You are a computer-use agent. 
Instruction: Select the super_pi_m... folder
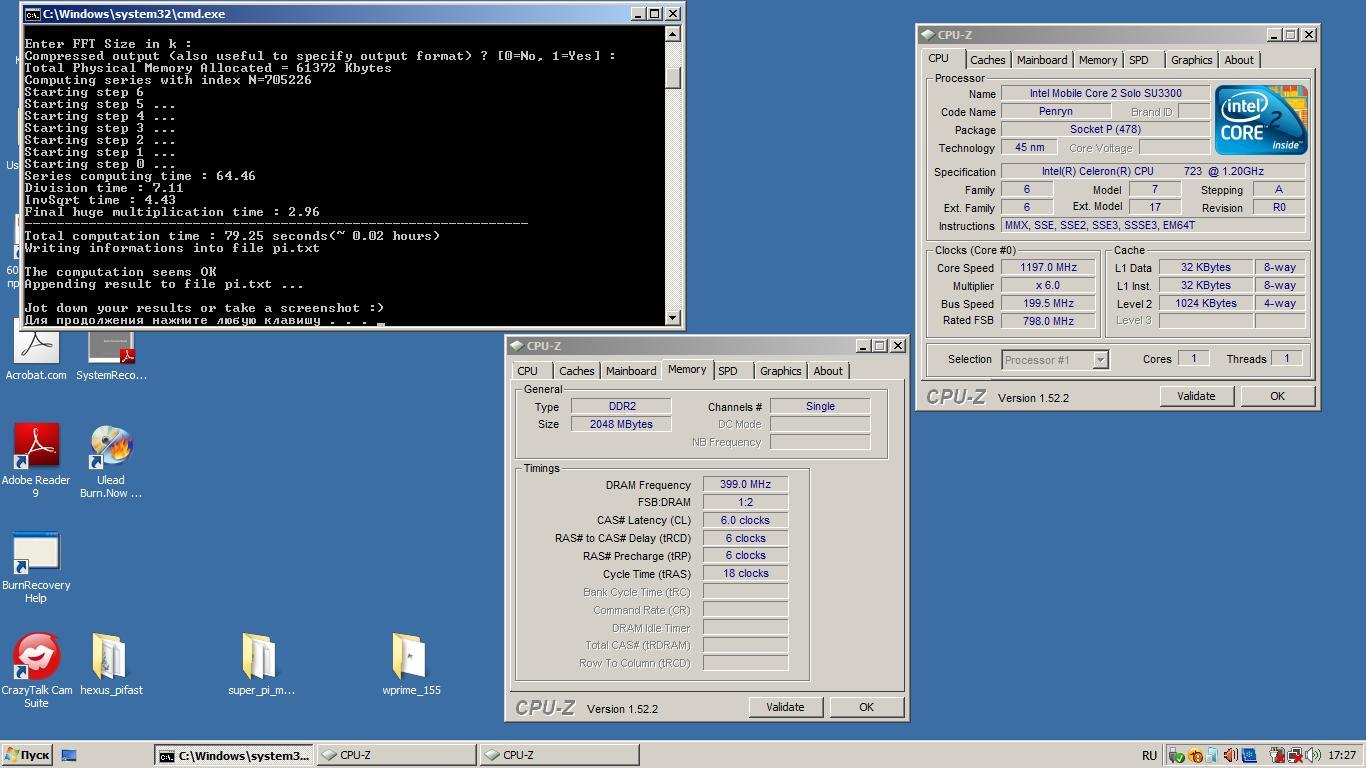click(261, 663)
